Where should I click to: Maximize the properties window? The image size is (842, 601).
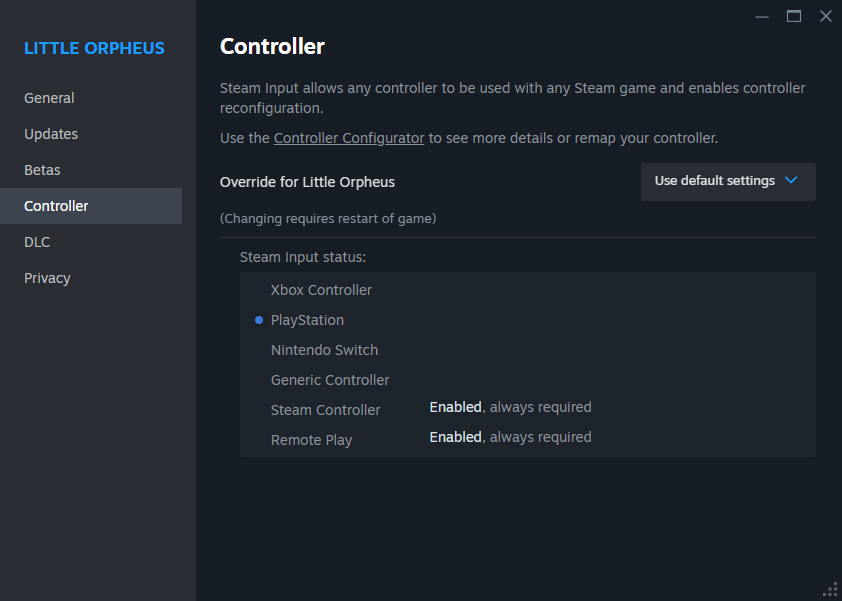click(794, 16)
